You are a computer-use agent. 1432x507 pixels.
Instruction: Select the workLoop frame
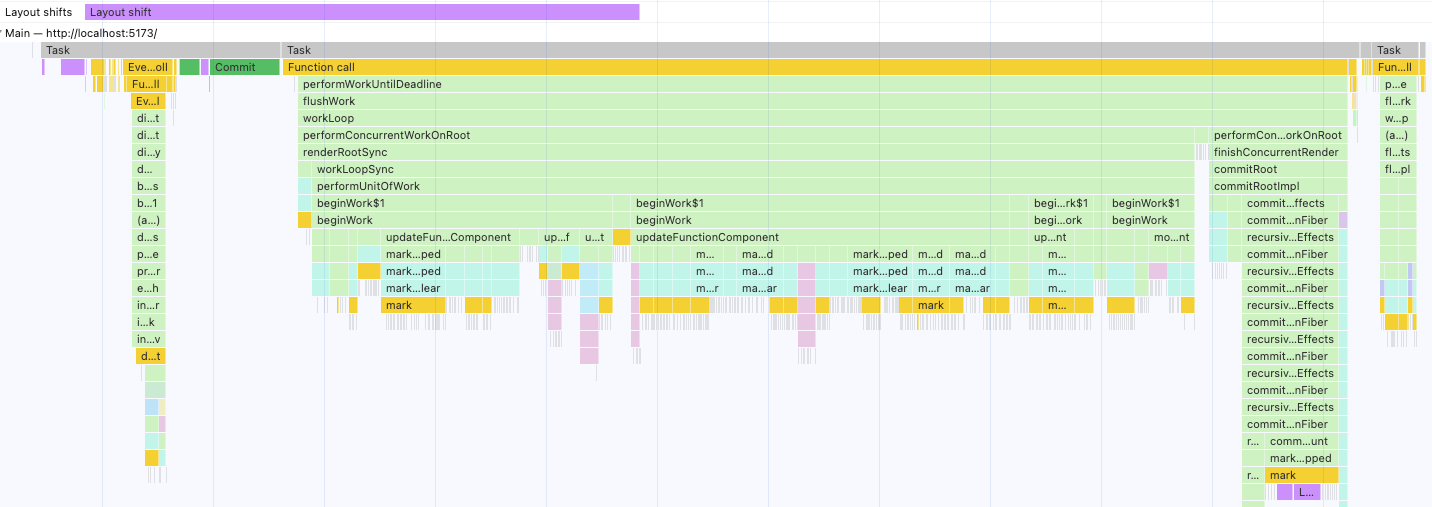click(824, 118)
